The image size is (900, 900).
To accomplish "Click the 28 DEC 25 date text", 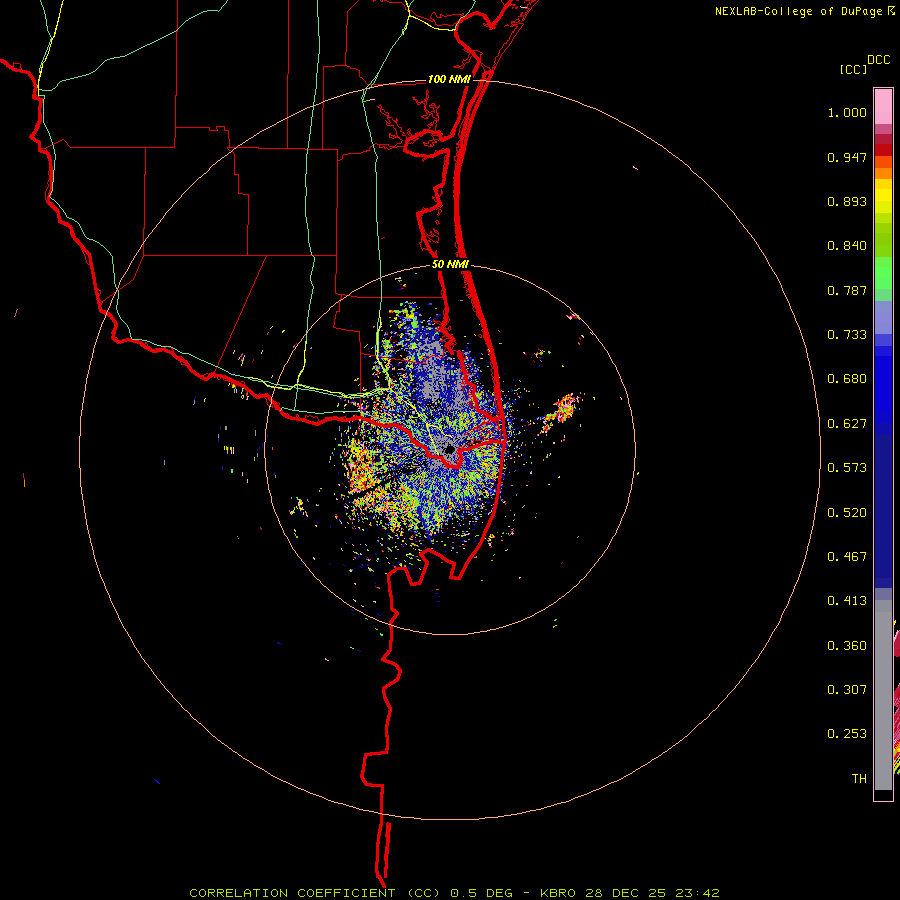I will point(626,893).
